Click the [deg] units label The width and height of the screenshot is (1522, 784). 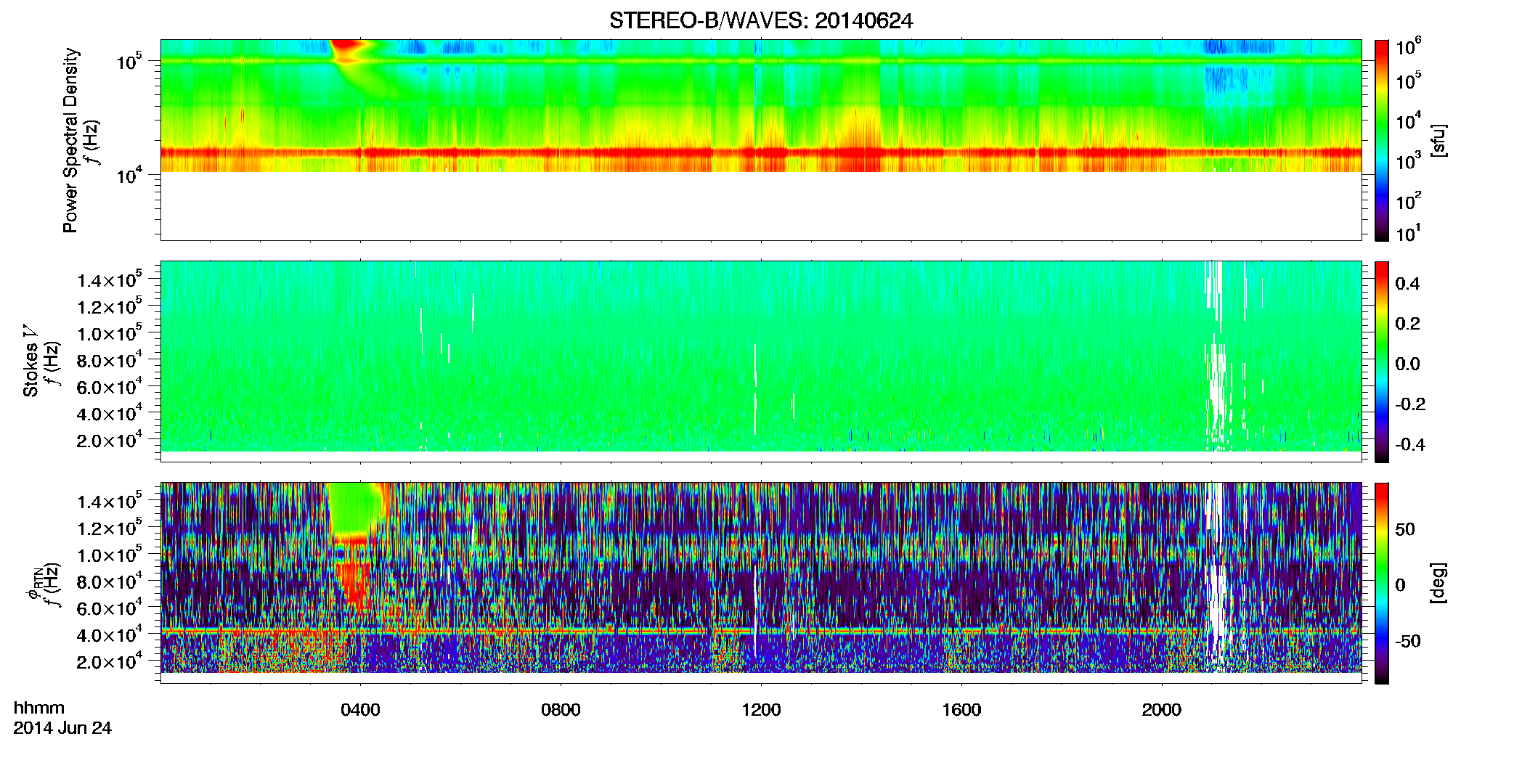click(x=1438, y=583)
